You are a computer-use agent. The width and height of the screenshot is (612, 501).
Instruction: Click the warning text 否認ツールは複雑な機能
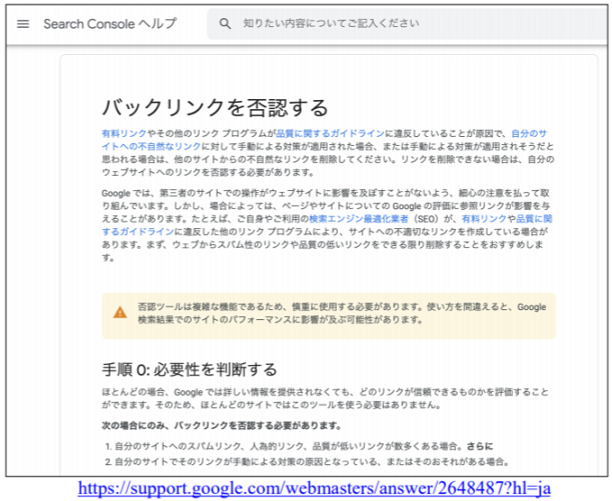pyautogui.click(x=342, y=313)
